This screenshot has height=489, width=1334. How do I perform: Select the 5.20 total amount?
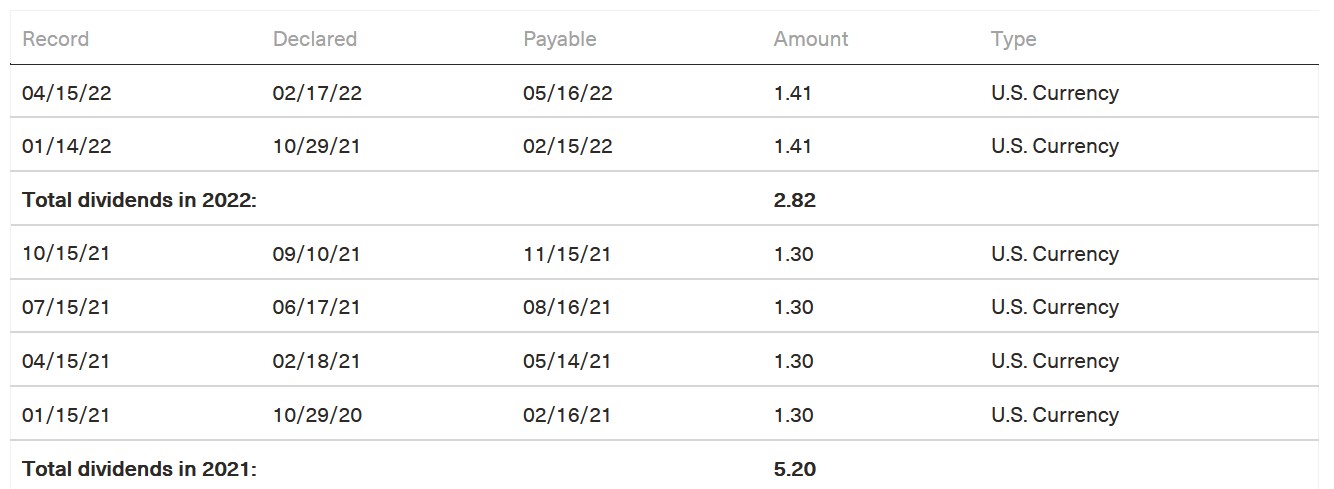(794, 468)
